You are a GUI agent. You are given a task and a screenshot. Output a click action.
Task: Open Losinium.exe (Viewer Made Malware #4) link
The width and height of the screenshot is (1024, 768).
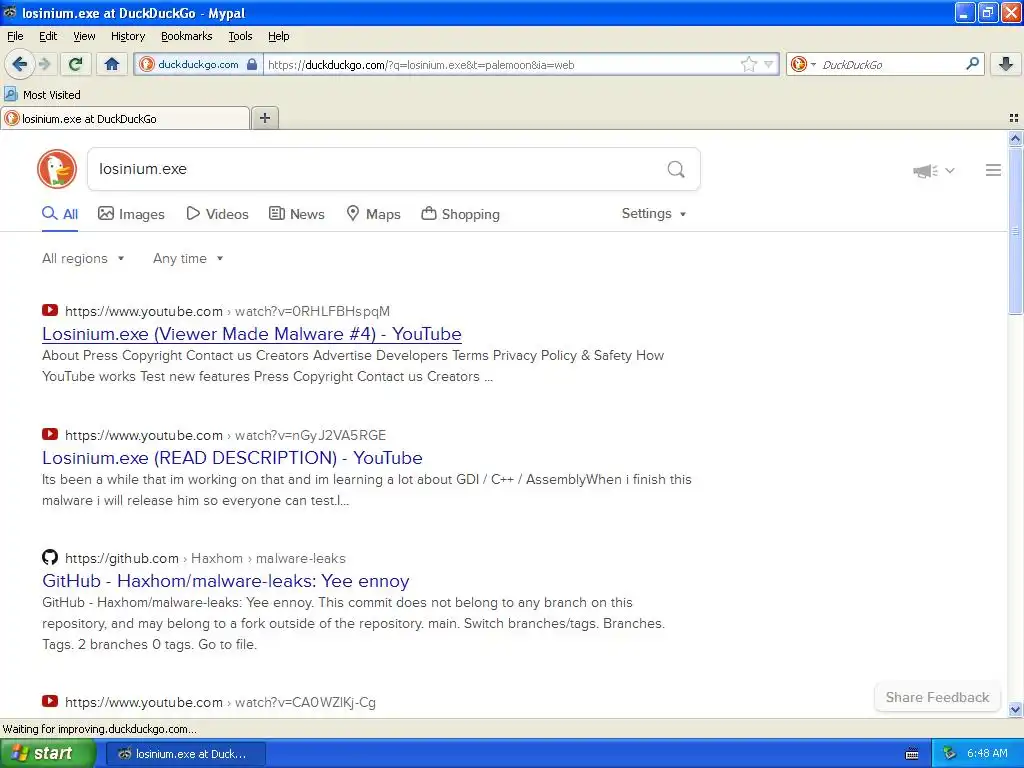tap(251, 334)
